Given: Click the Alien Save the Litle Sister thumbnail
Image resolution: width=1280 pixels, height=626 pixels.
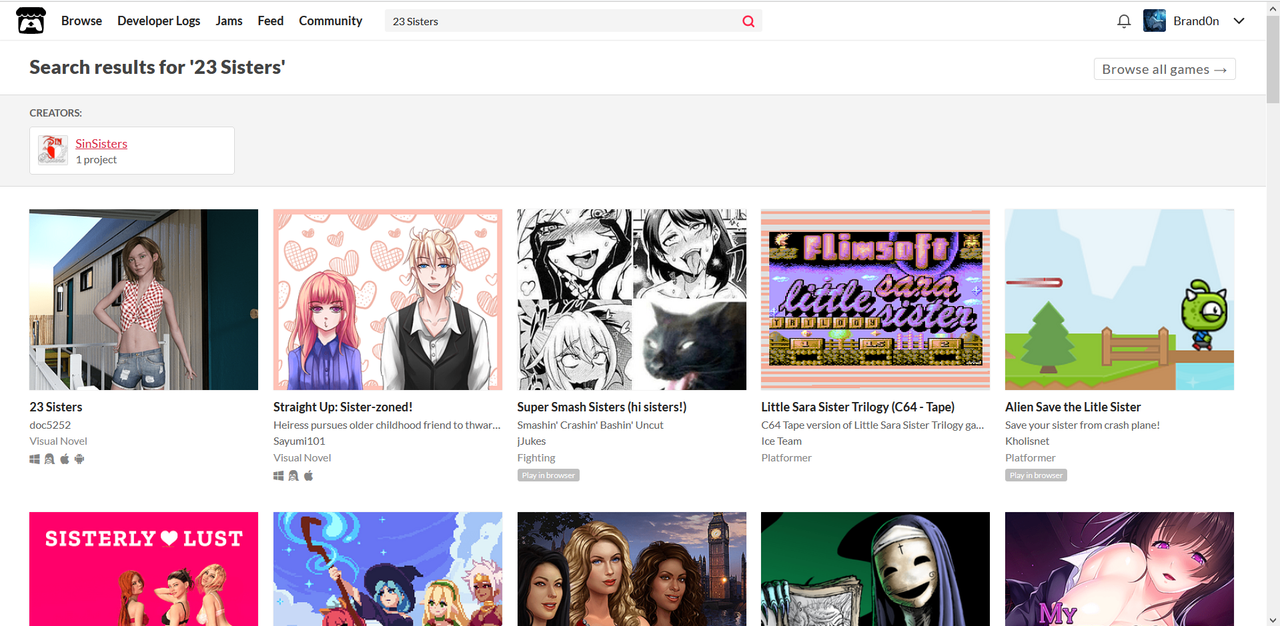Looking at the screenshot, I should (x=1119, y=299).
